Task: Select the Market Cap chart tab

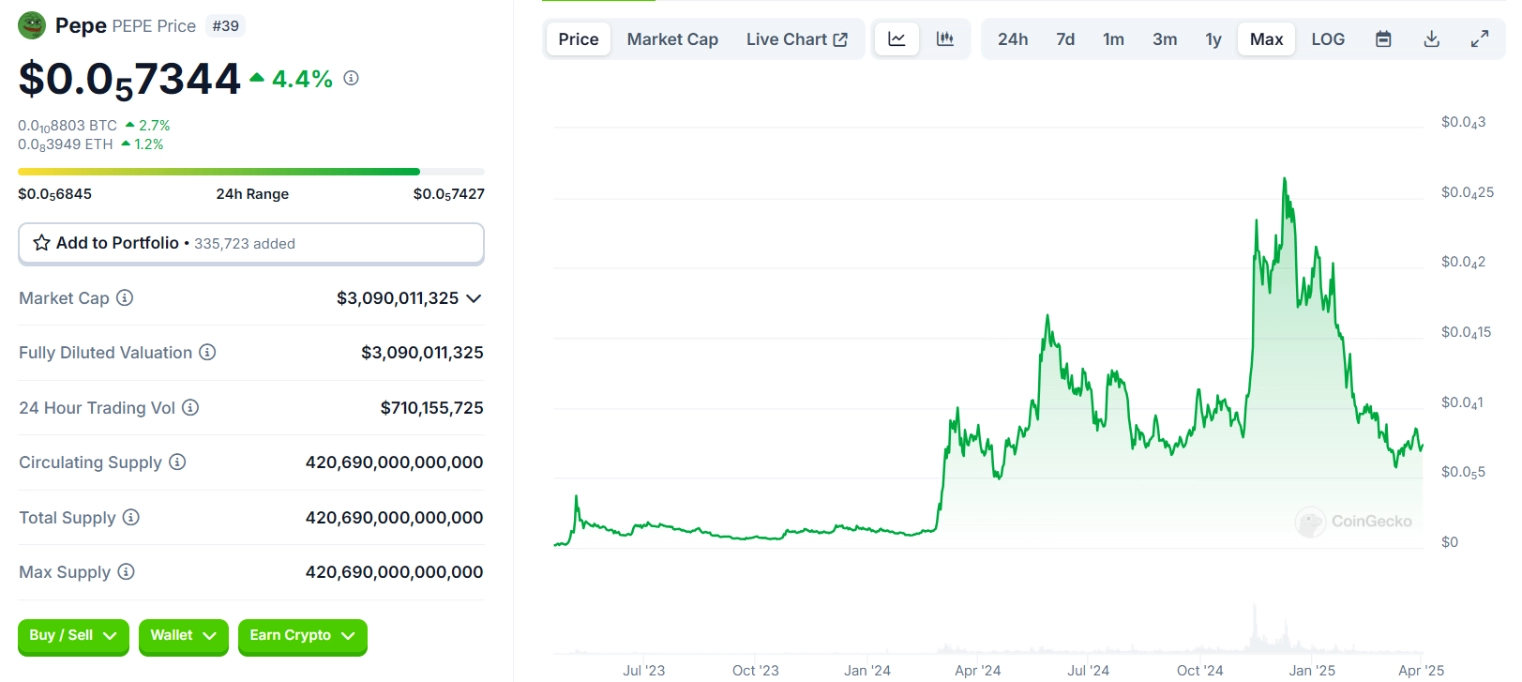Action: 673,39
